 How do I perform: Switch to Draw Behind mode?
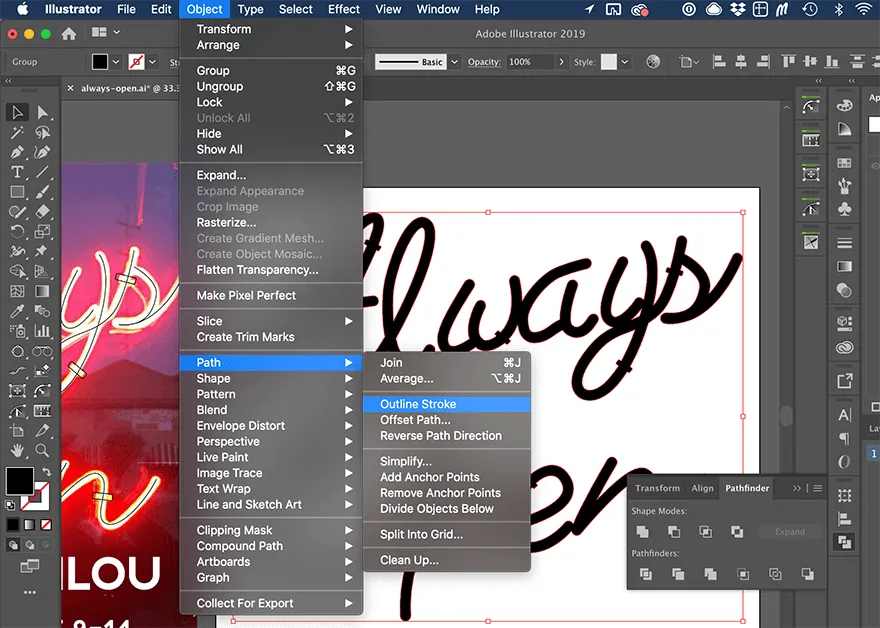[x=31, y=545]
